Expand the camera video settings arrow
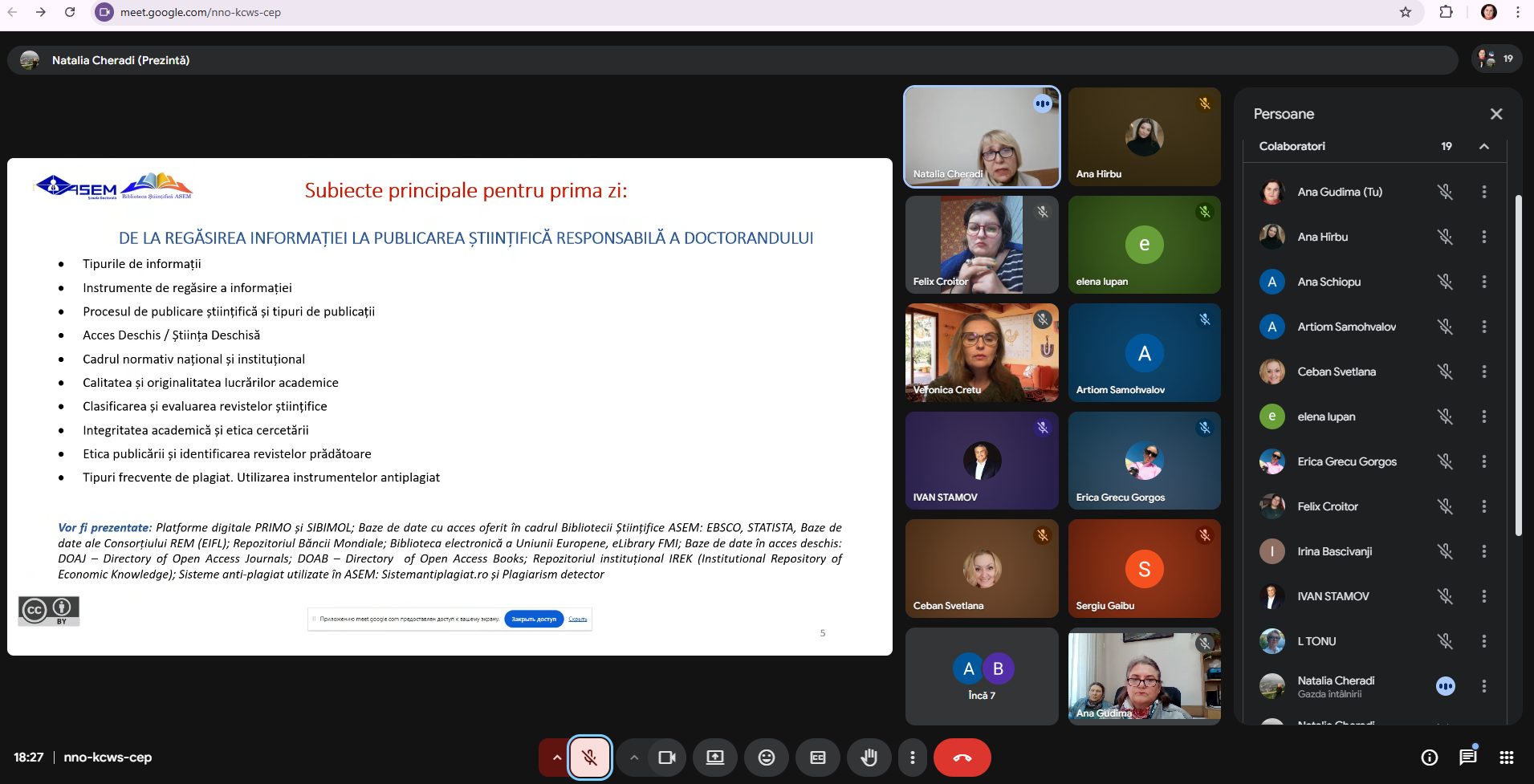Image resolution: width=1534 pixels, height=784 pixels. [634, 758]
